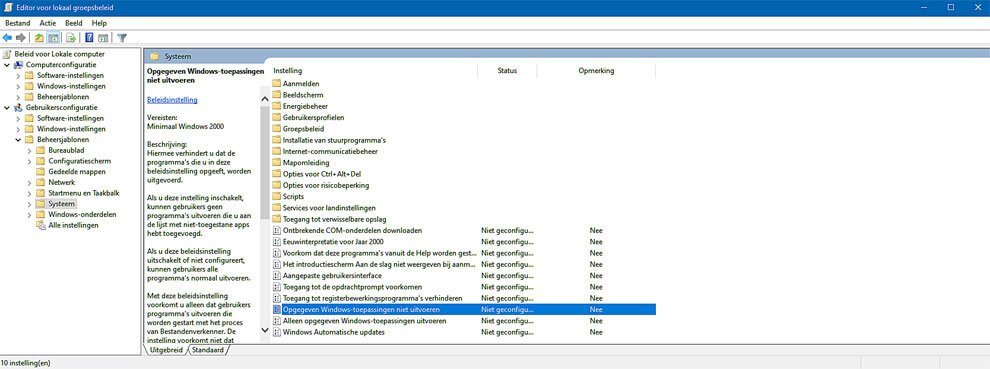Screen dimensions: 990x369
Task: Collapse Beheersjablonen under Gebruikersconfiguratie
Action: 18,140
